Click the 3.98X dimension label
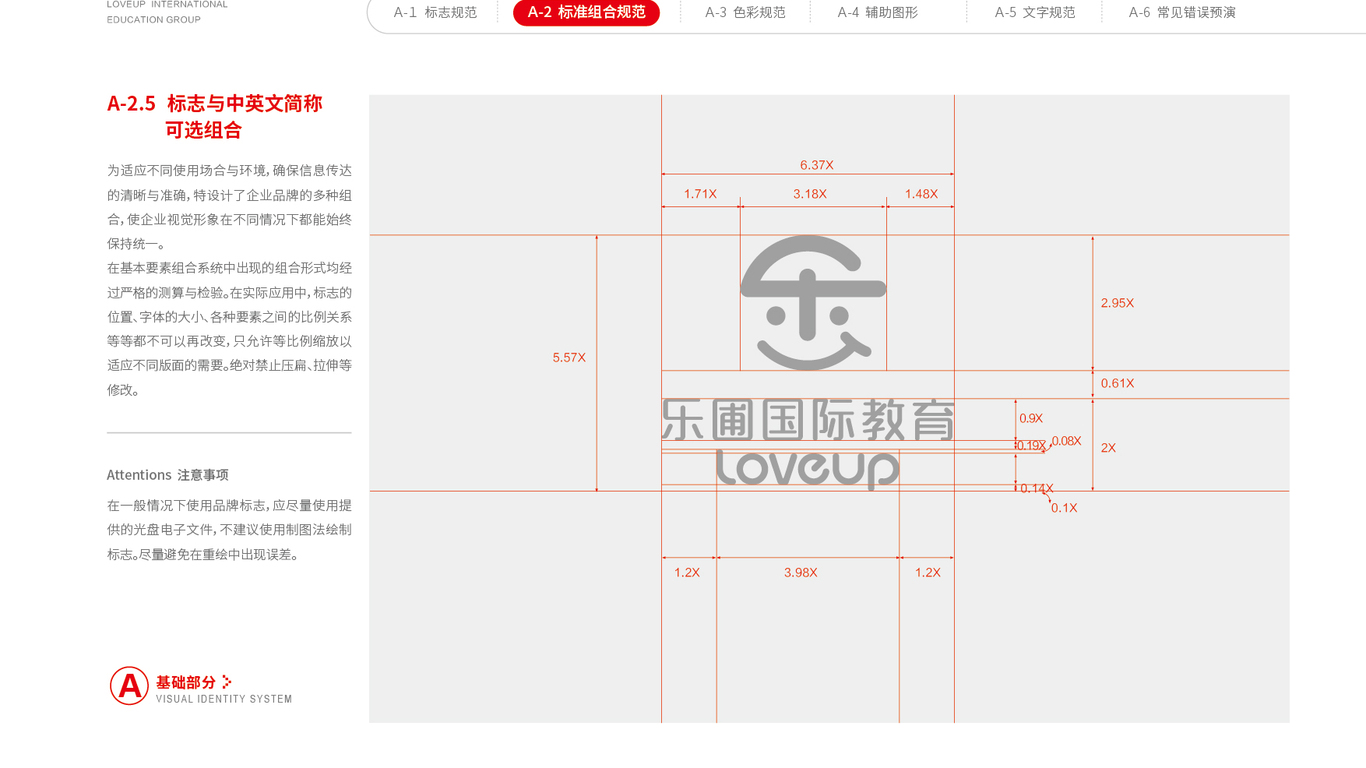 800,573
